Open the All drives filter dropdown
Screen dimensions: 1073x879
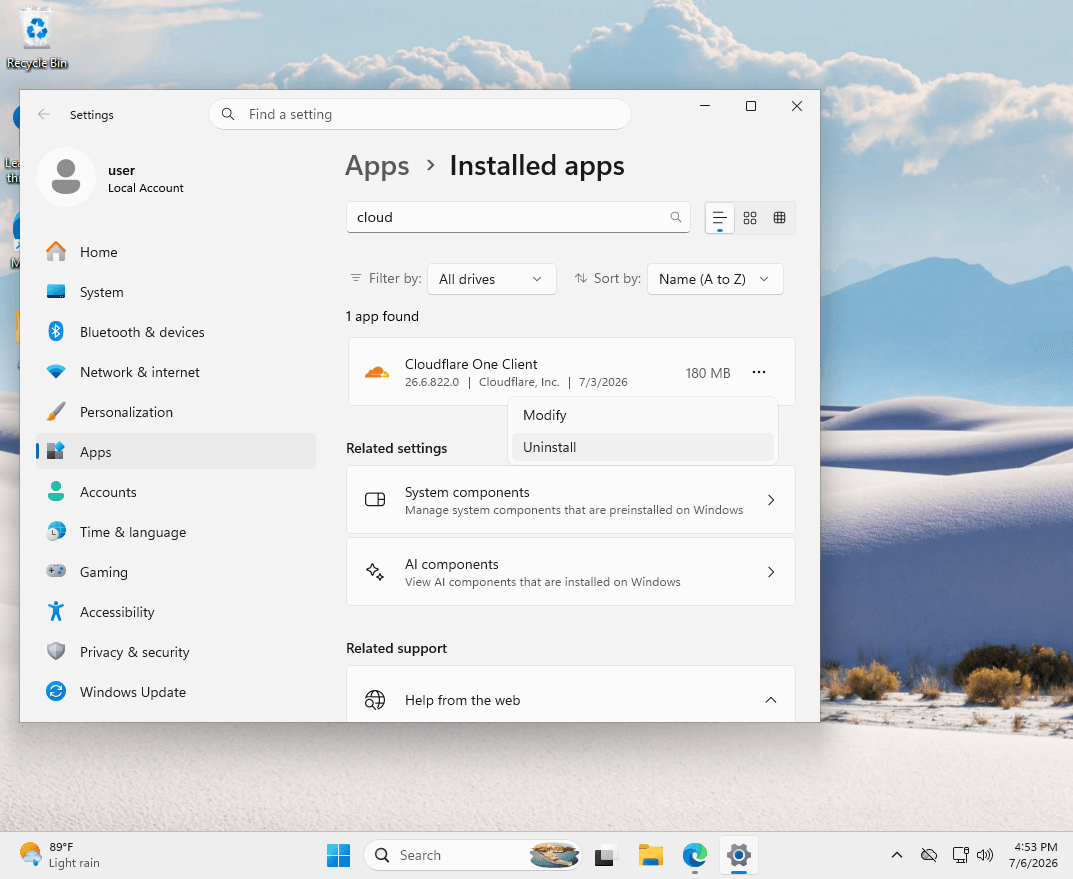[491, 279]
